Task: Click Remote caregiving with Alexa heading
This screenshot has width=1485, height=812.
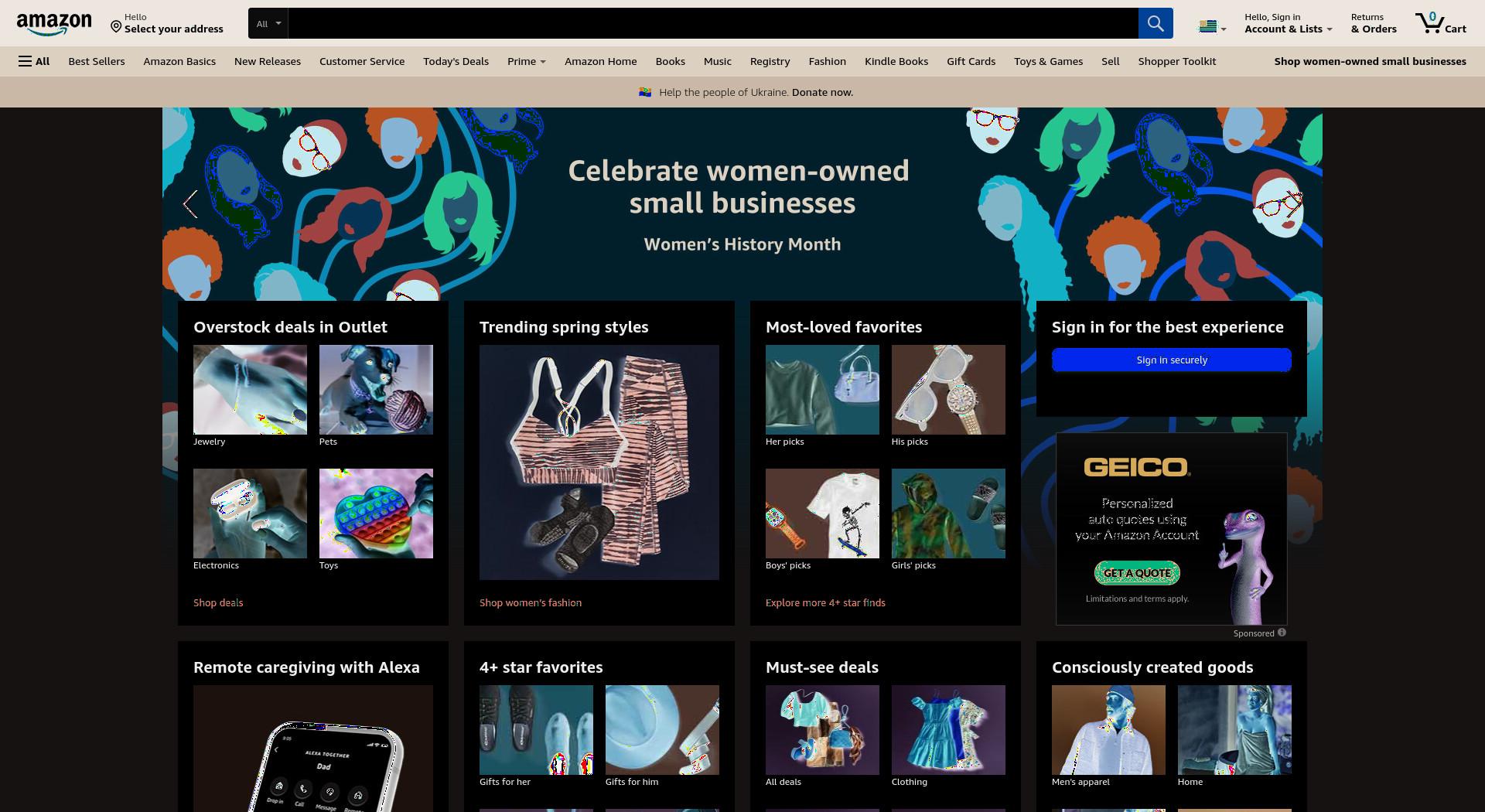Action: [x=306, y=667]
